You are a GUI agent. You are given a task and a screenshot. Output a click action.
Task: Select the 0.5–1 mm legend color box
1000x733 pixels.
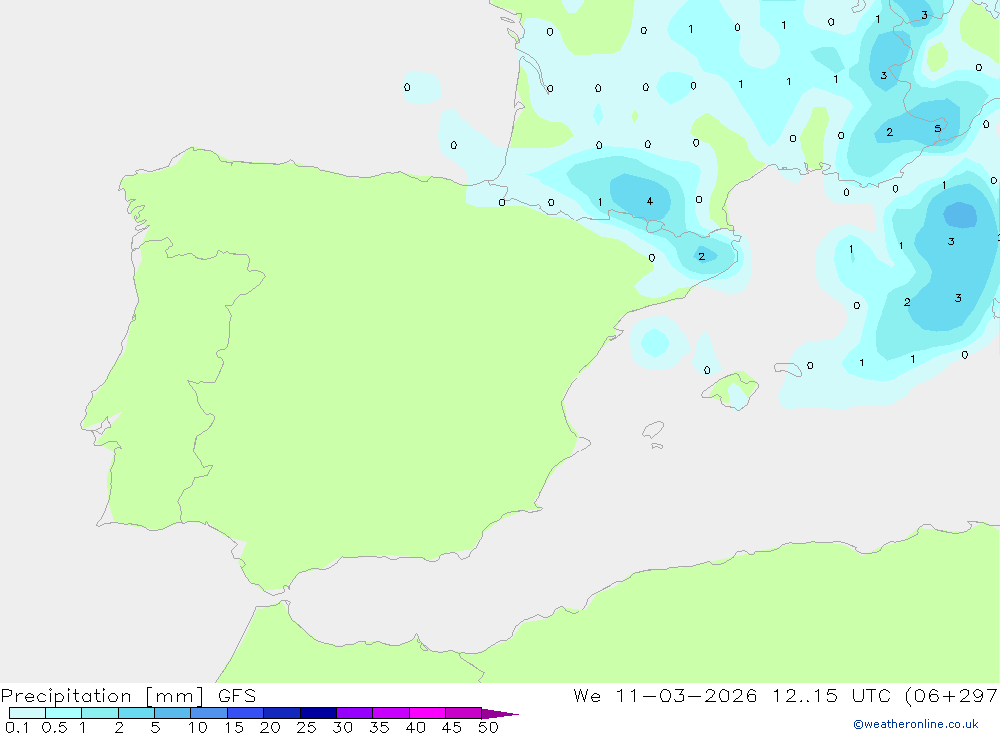[63, 713]
